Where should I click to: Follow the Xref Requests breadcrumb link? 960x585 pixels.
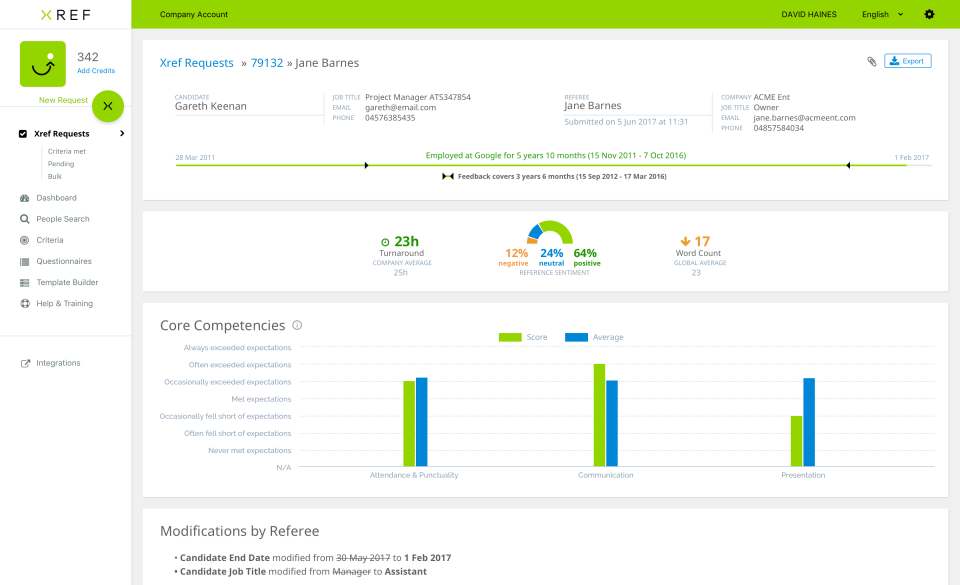tap(196, 62)
